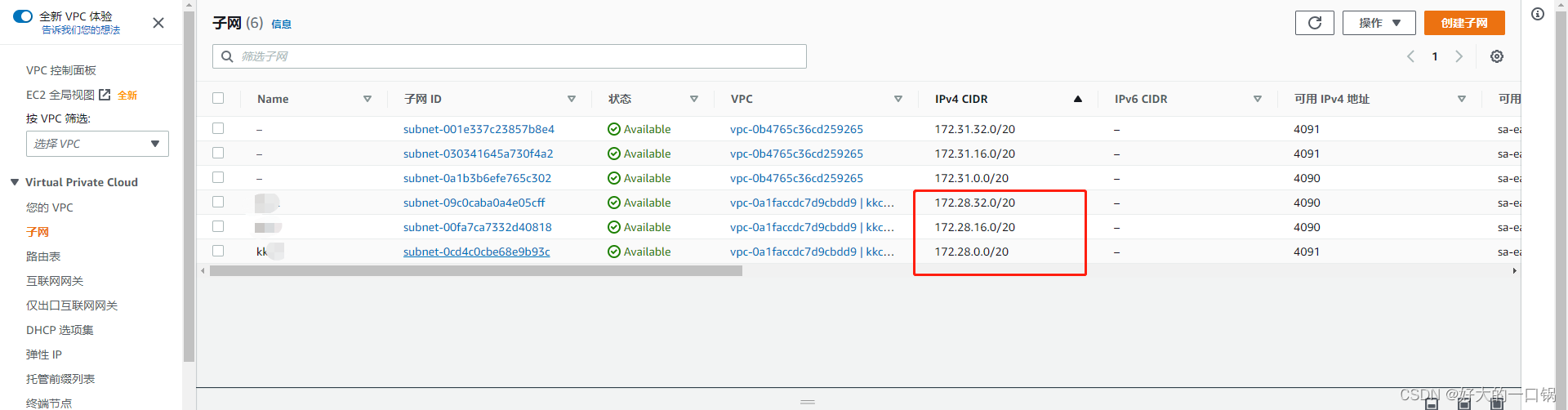Select all subnets header checkbox
This screenshot has height=410, width=1568.
click(x=218, y=98)
